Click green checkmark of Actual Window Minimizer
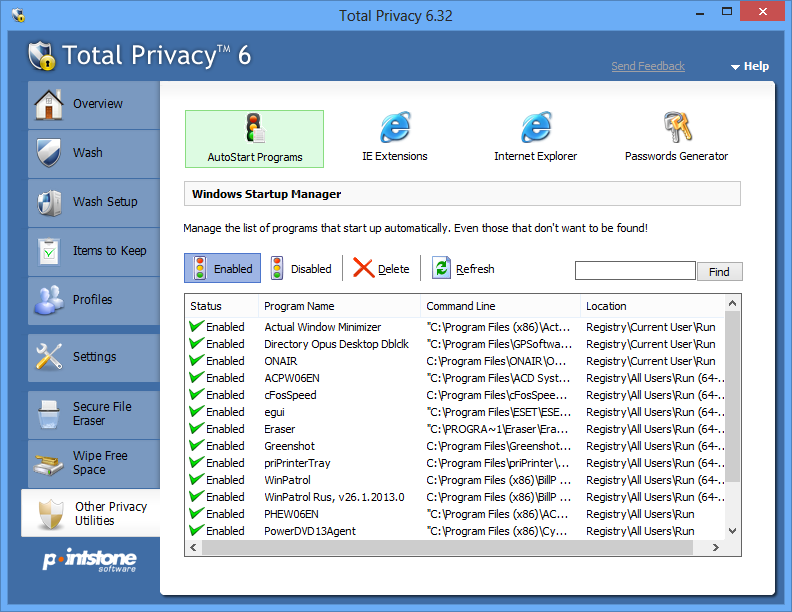The image size is (792, 612). tap(196, 326)
